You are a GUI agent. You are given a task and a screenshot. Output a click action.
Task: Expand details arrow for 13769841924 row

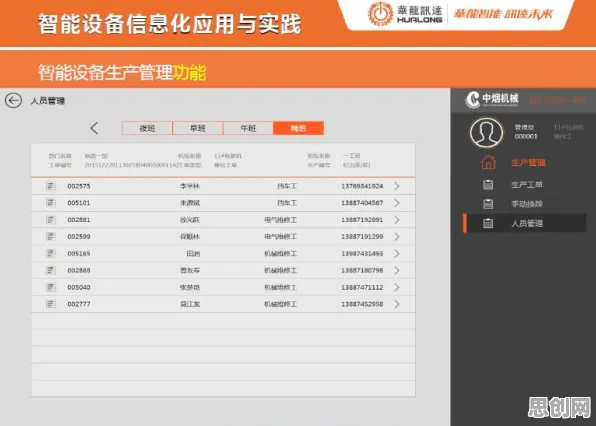pos(397,186)
